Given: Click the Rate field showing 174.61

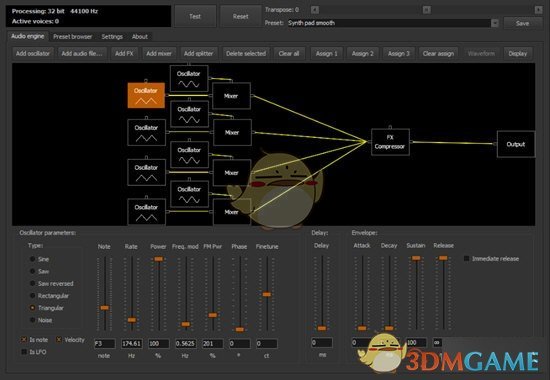Looking at the screenshot, I should coord(132,344).
